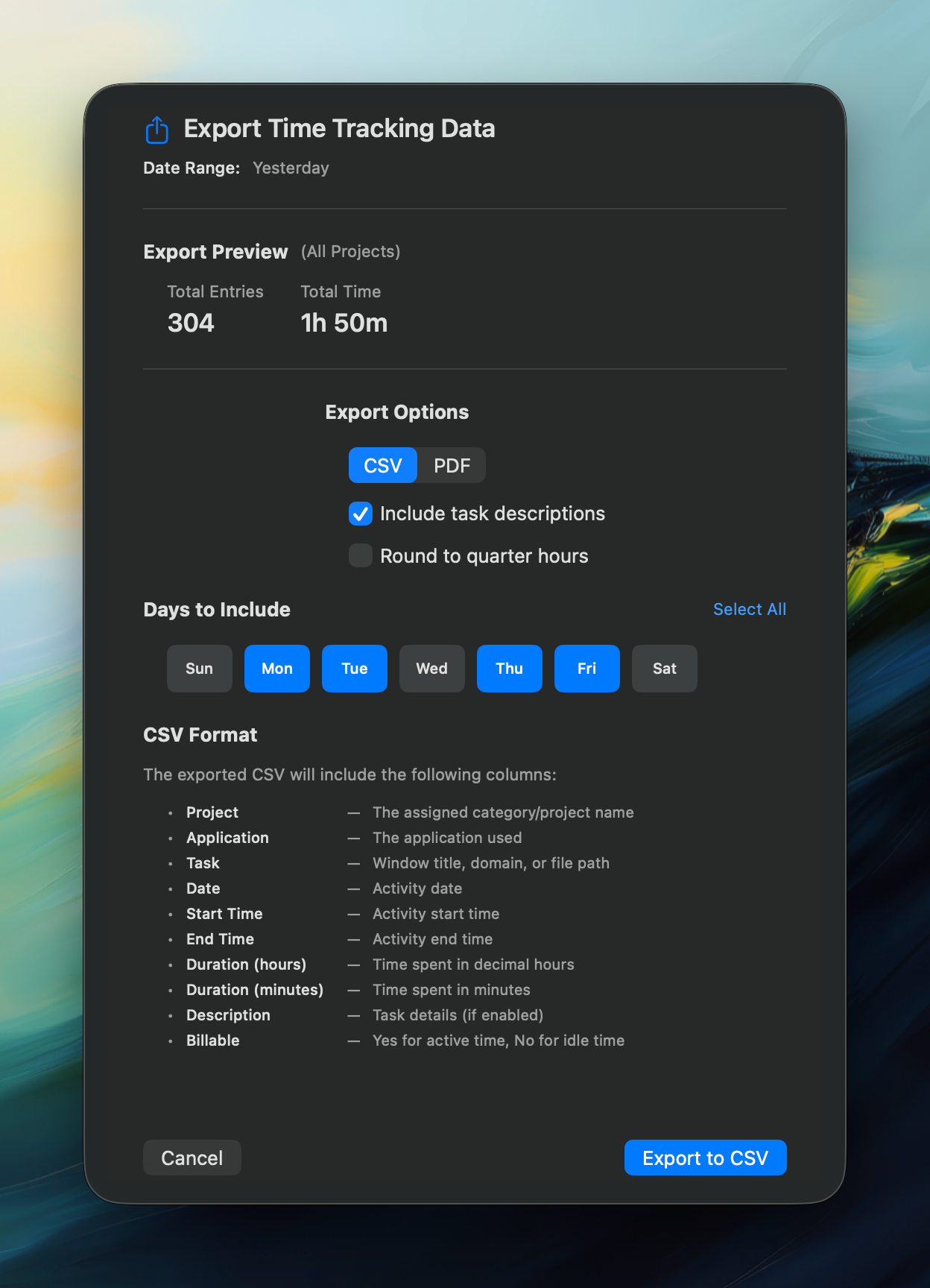Click the Yesterday date range value
The width and height of the screenshot is (930, 1288).
[x=291, y=168]
